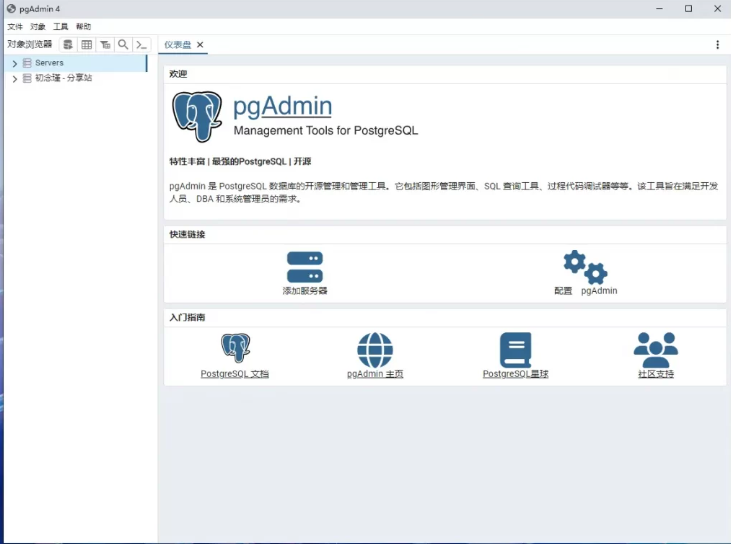The image size is (731, 544).
Task: Close the 仪表盘 tab
Action: coord(200,45)
